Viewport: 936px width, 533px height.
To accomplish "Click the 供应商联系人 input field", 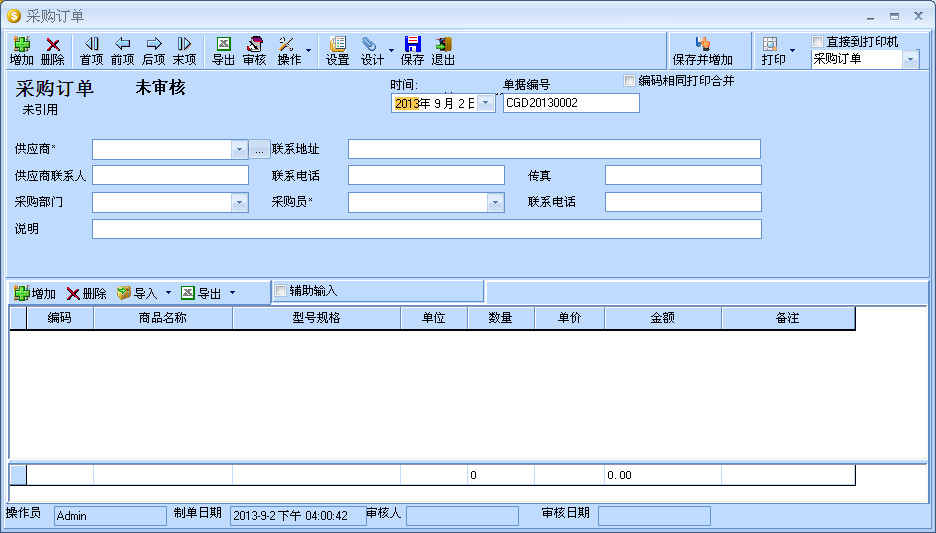I will click(170, 175).
